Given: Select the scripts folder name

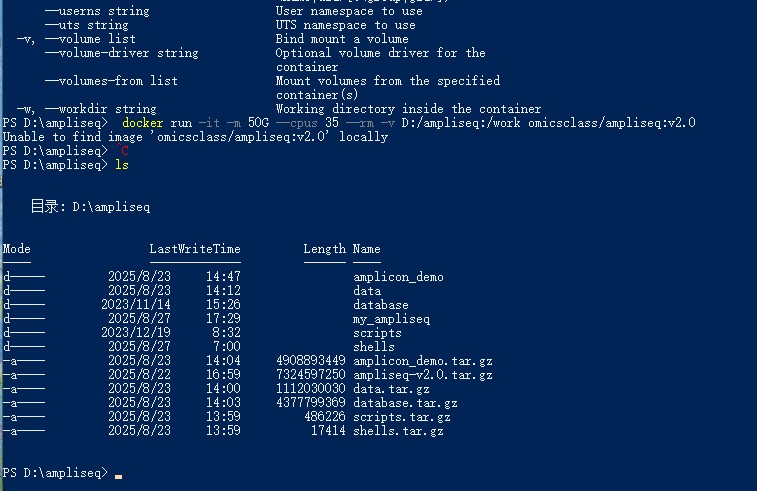Looking at the screenshot, I should pos(377,333).
